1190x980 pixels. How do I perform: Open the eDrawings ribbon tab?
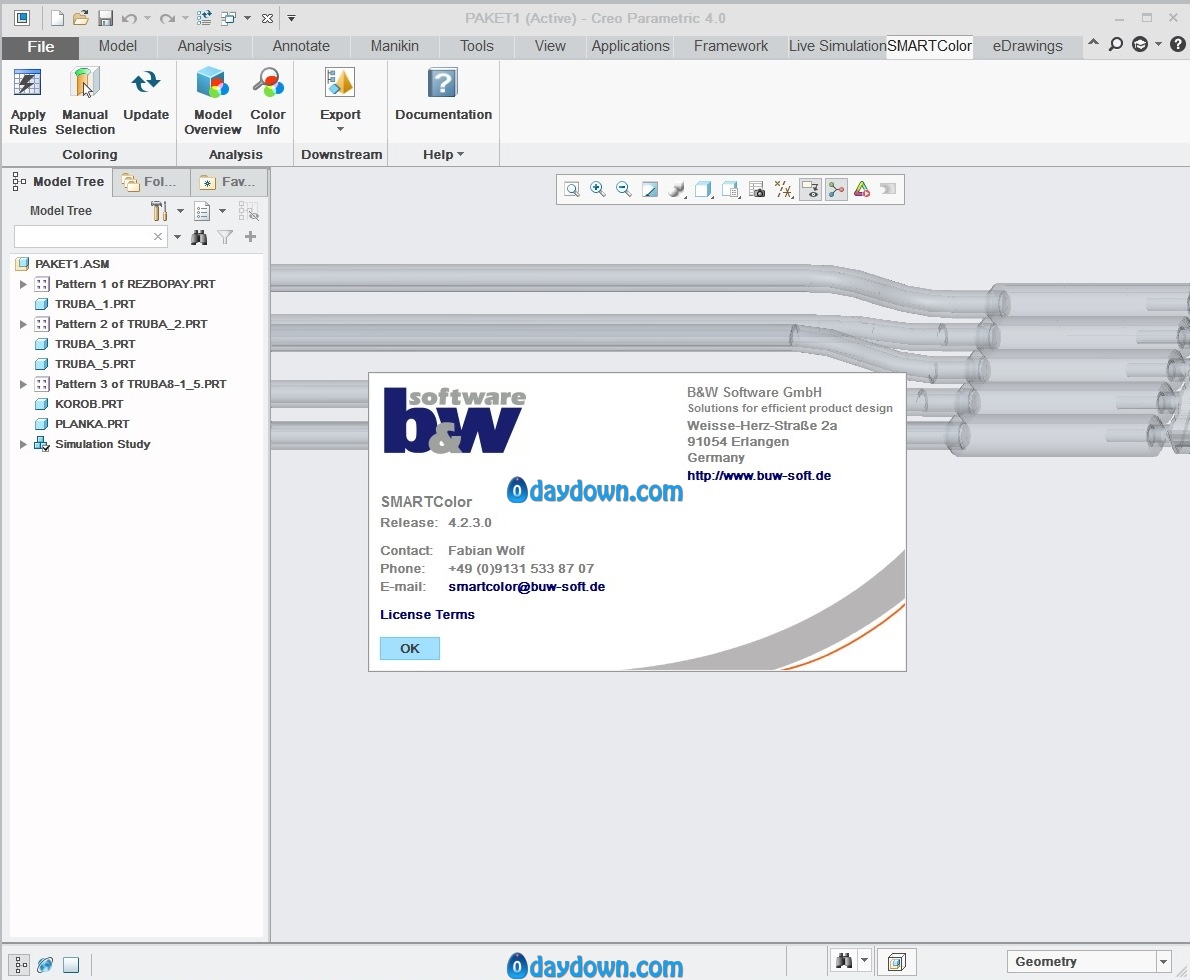1027,46
